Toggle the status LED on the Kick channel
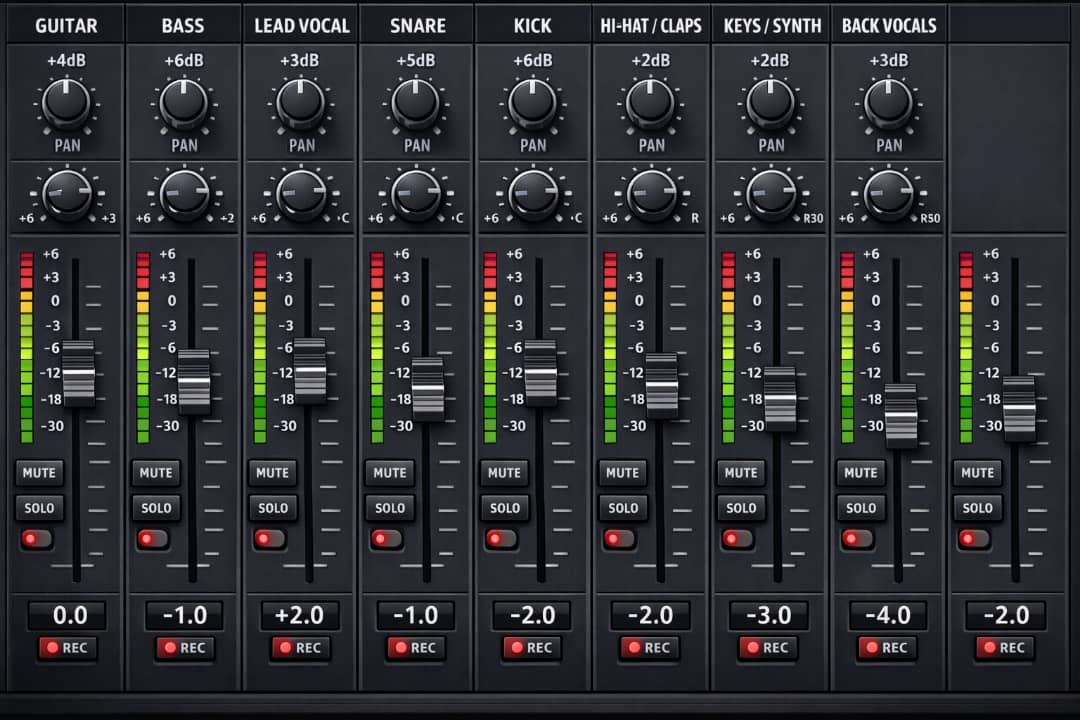 pyautogui.click(x=501, y=540)
